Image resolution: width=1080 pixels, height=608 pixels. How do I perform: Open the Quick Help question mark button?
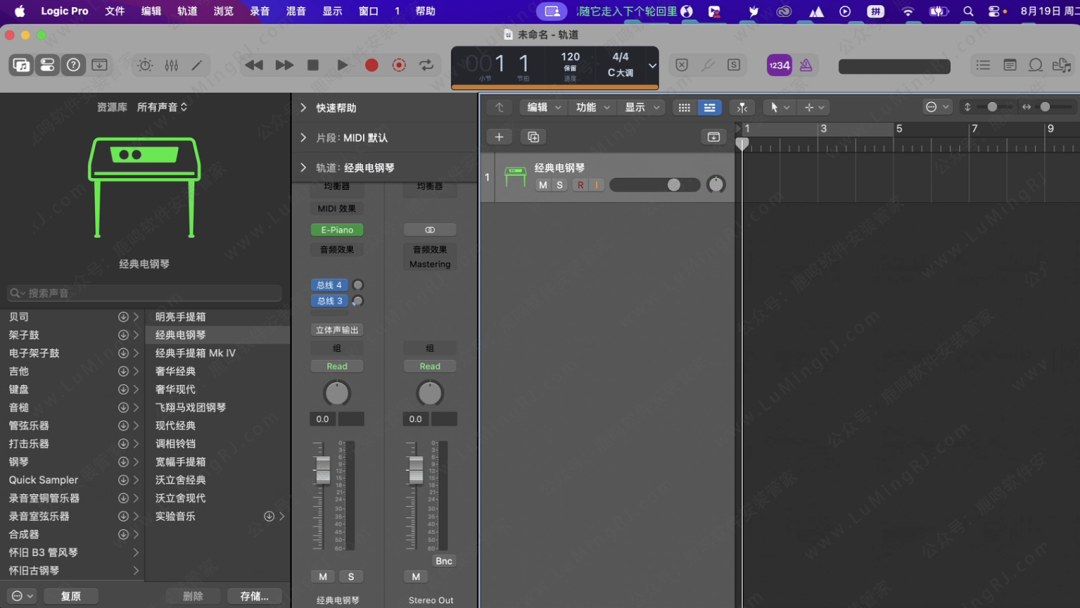click(73, 65)
